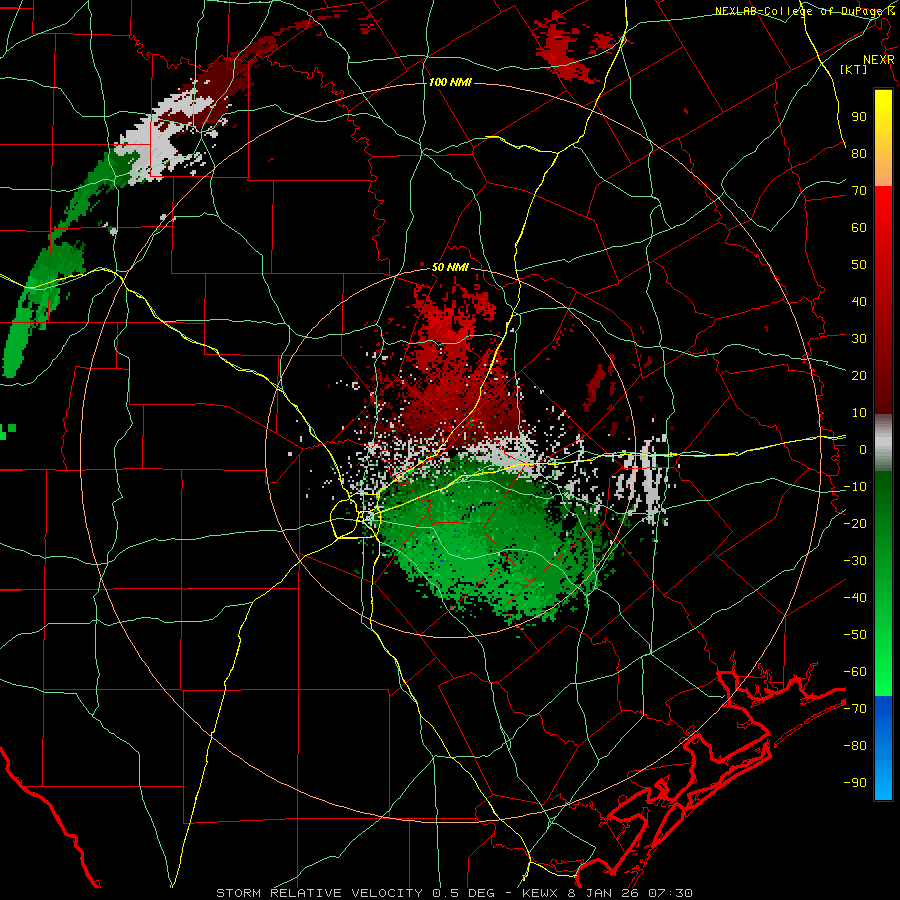Viewport: 900px width, 900px height.
Task: Click the positive 30 knot scale label
Action: point(859,339)
